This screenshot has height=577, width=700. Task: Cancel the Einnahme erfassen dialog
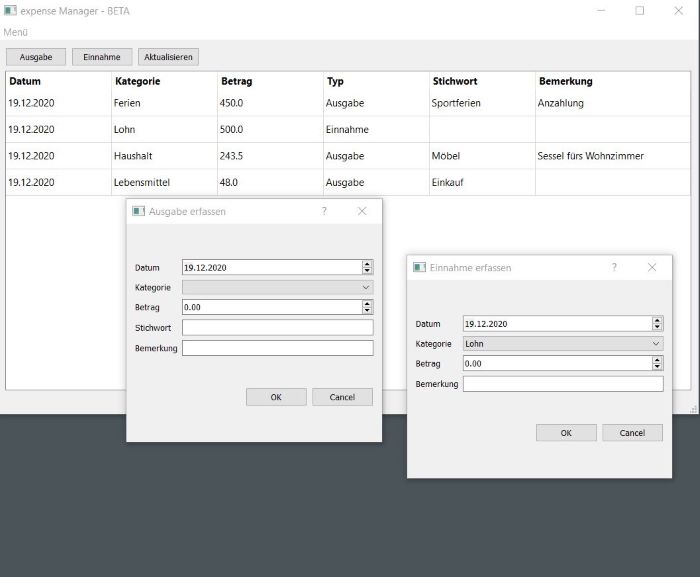632,433
